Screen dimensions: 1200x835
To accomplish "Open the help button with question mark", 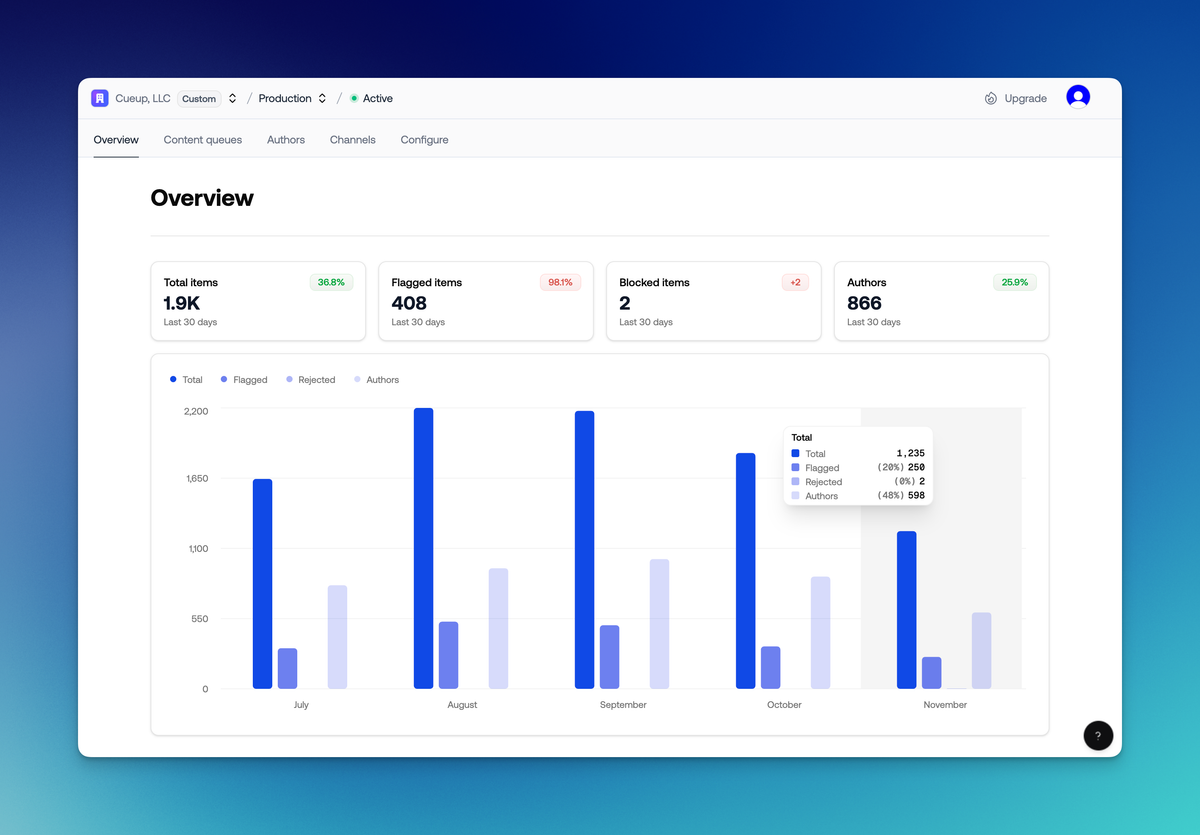I will [x=1098, y=735].
